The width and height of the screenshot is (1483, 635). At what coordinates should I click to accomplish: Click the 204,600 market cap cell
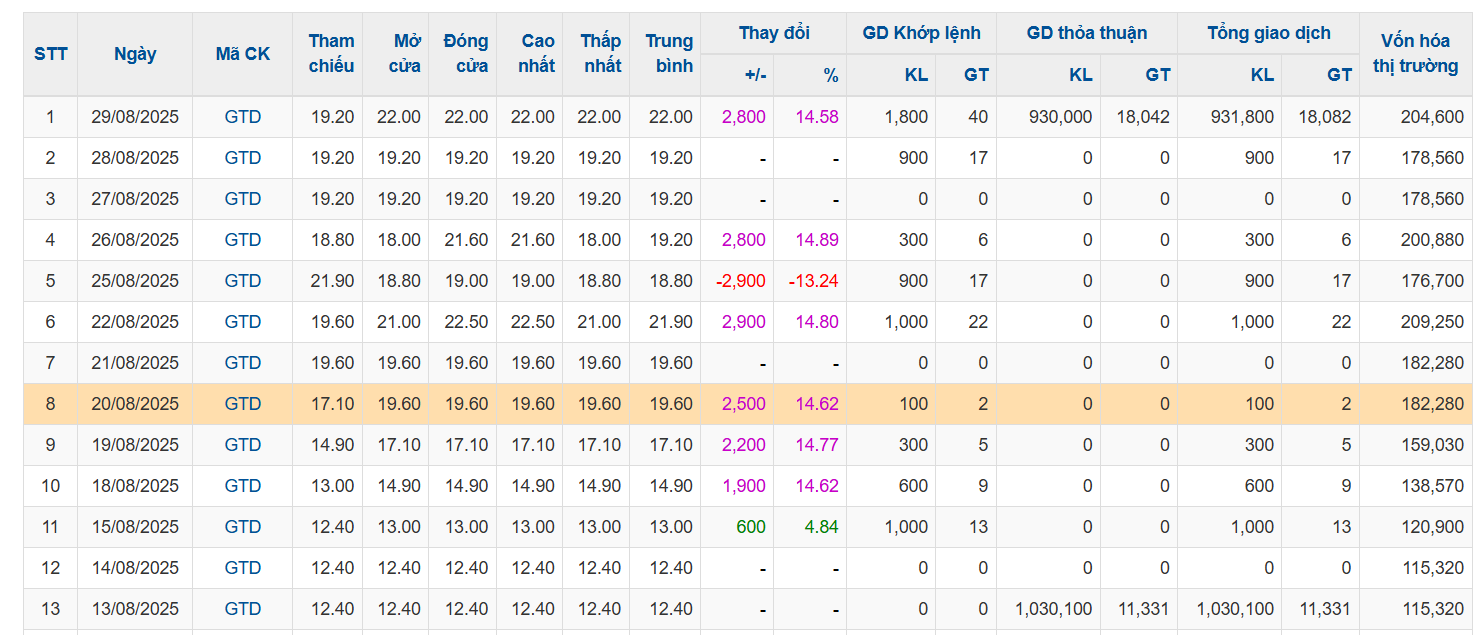click(1432, 117)
